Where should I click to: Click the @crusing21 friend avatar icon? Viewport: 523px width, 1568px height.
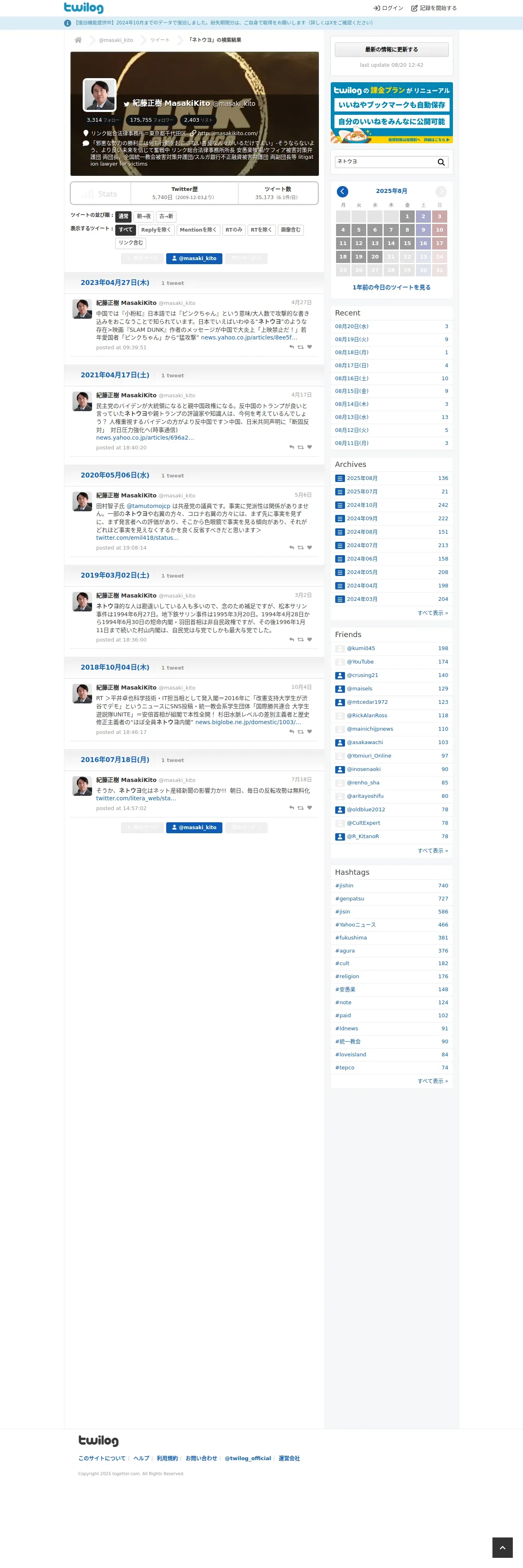pos(340,676)
